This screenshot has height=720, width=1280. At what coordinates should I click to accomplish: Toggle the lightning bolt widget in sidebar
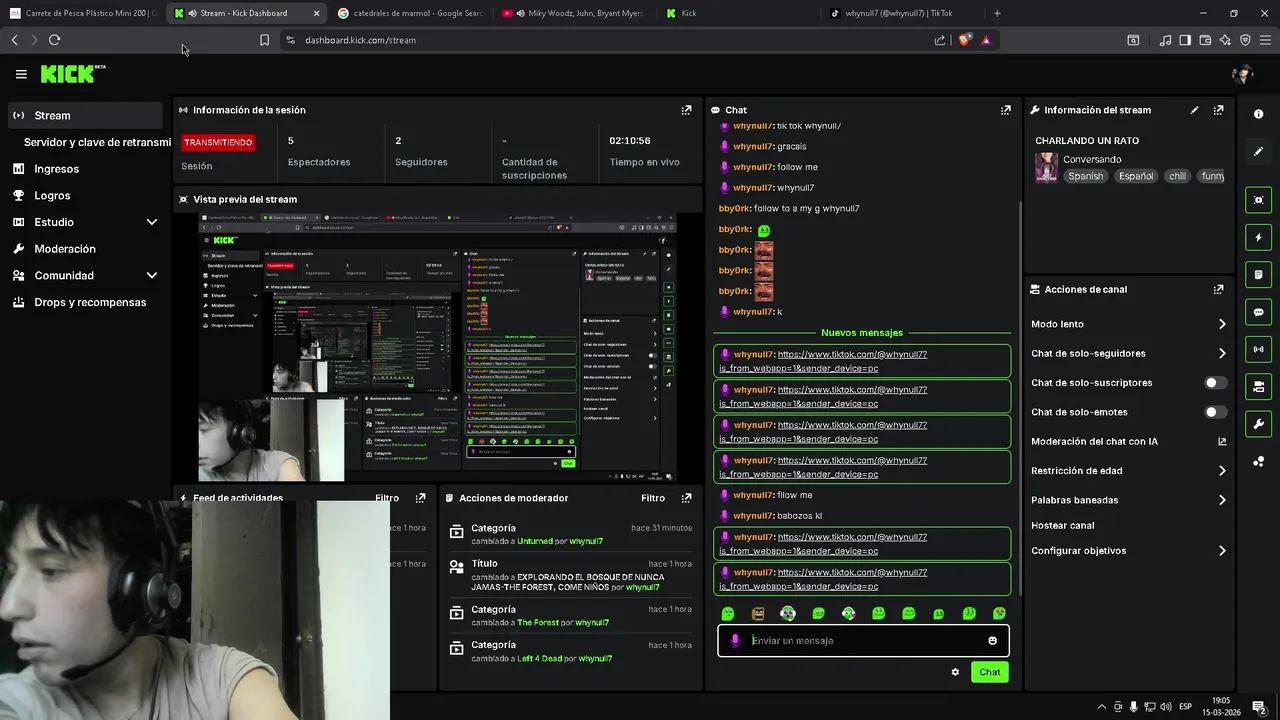point(1258,238)
